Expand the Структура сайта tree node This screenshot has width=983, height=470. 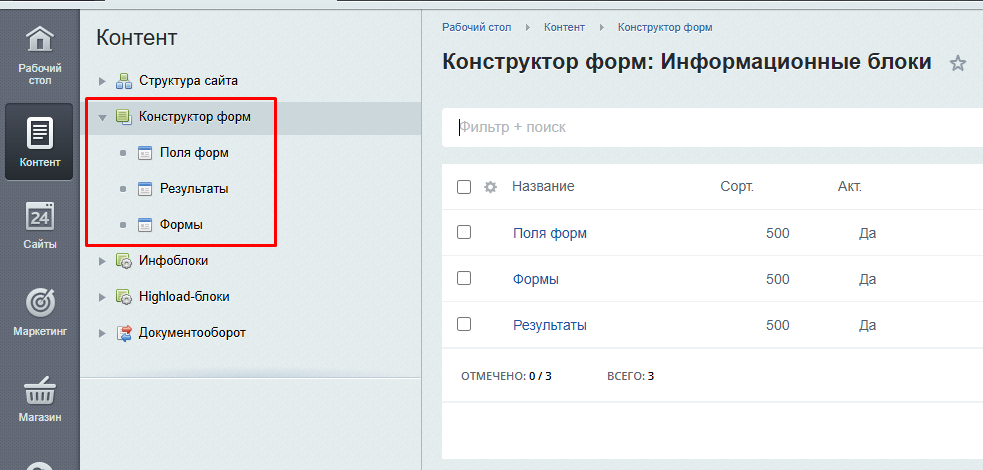pyautogui.click(x=102, y=81)
